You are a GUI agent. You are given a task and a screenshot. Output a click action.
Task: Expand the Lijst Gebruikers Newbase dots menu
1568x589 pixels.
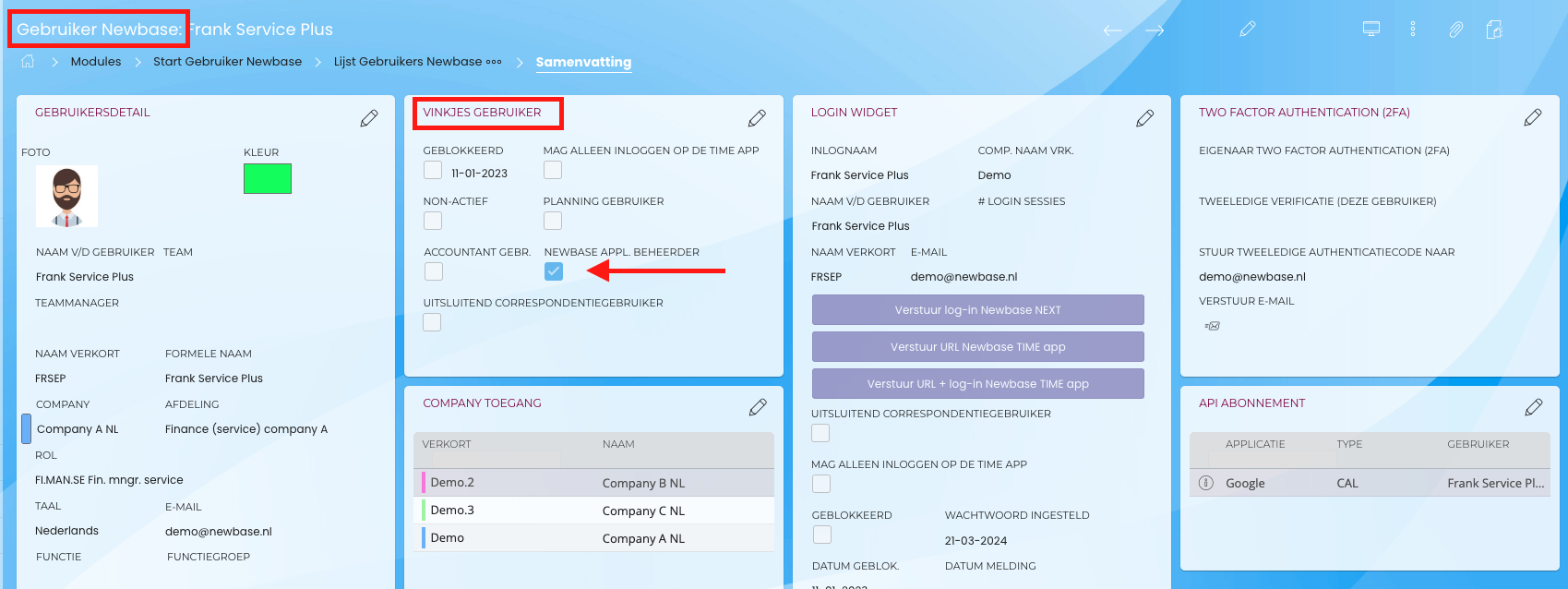coord(494,62)
